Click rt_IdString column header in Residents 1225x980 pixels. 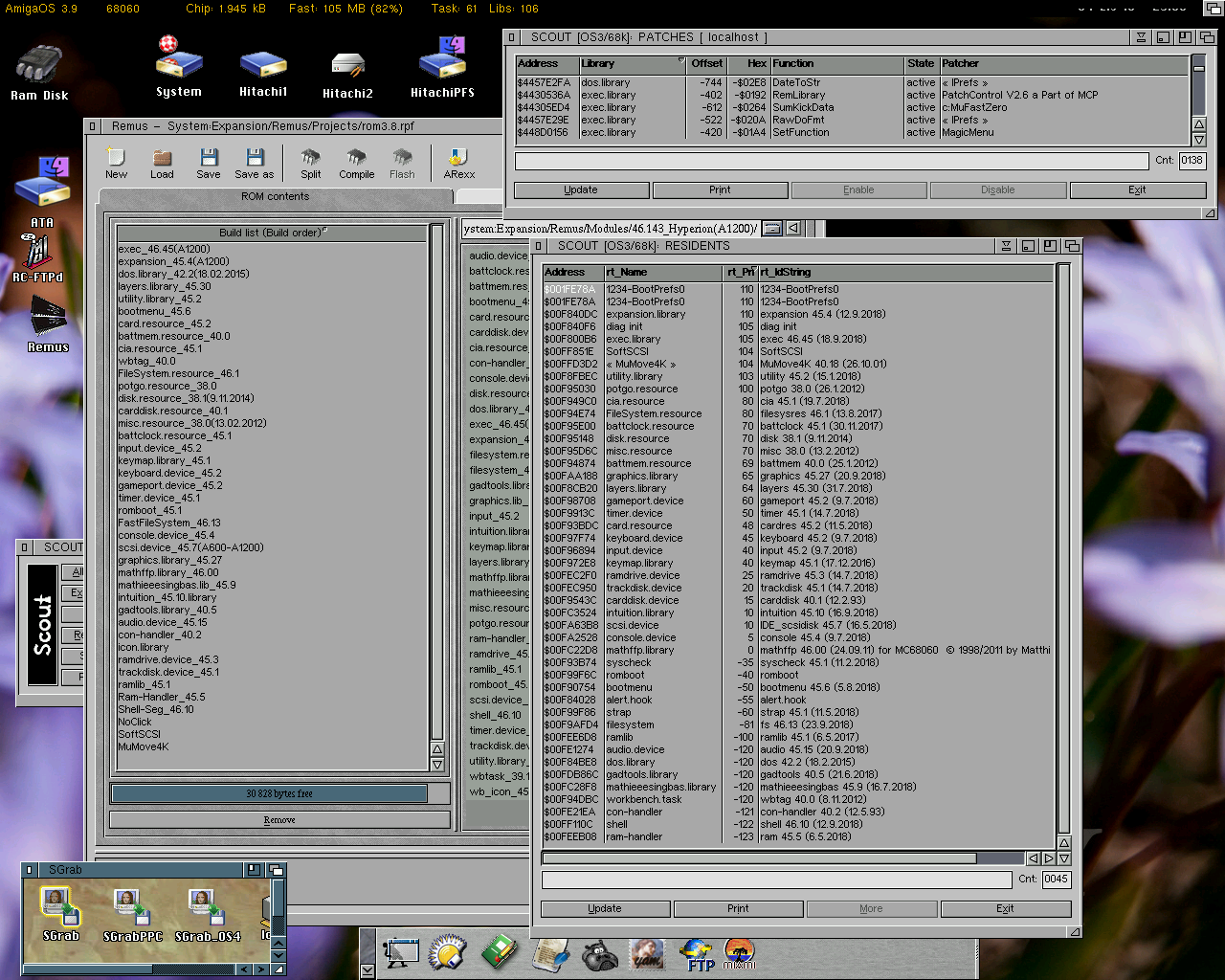pos(906,272)
